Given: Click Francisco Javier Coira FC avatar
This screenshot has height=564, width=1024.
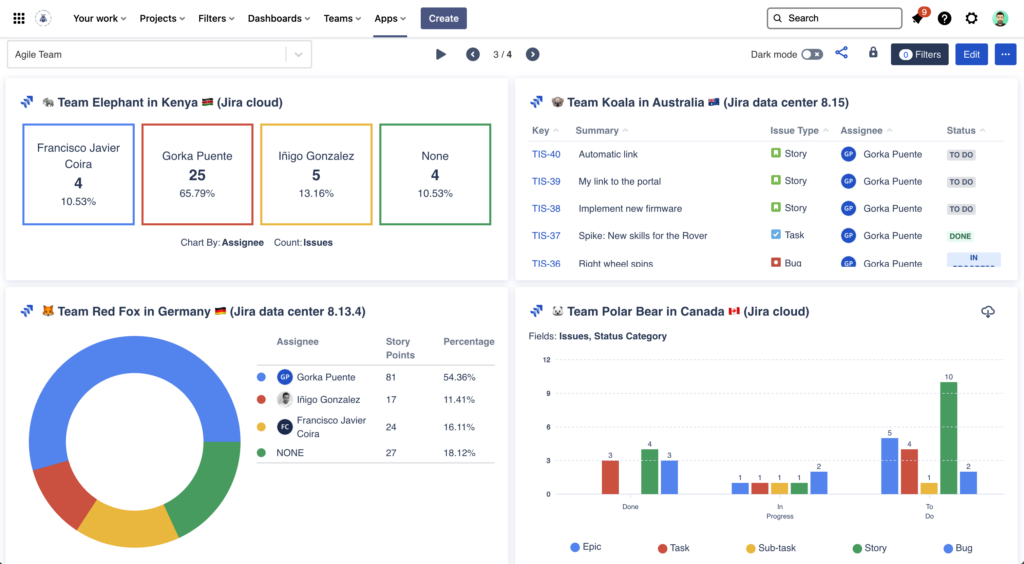Looking at the screenshot, I should tap(285, 427).
